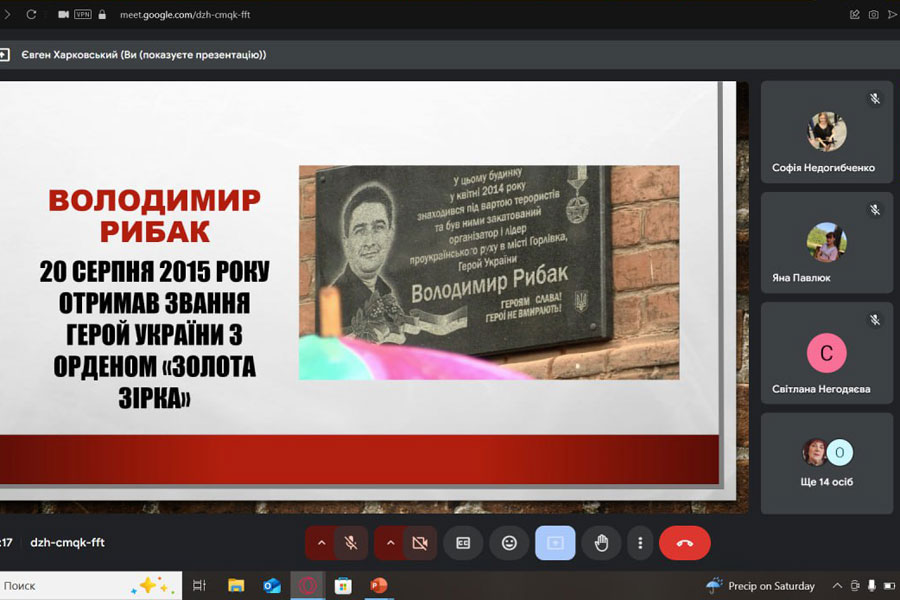The height and width of the screenshot is (600, 900).
Task: Unmute the microphone
Action: tap(351, 543)
